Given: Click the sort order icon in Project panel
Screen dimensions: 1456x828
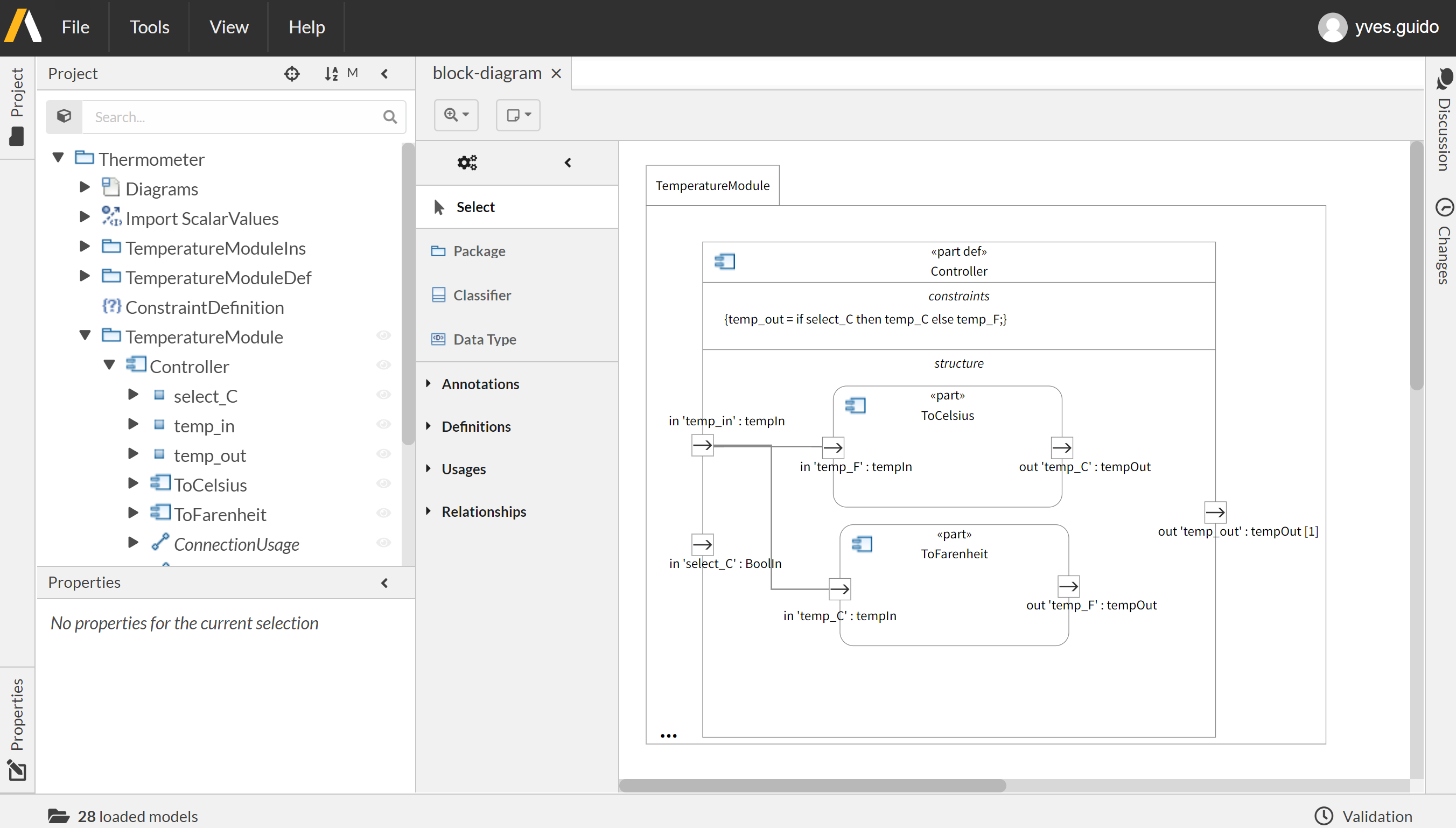Looking at the screenshot, I should click(x=331, y=73).
